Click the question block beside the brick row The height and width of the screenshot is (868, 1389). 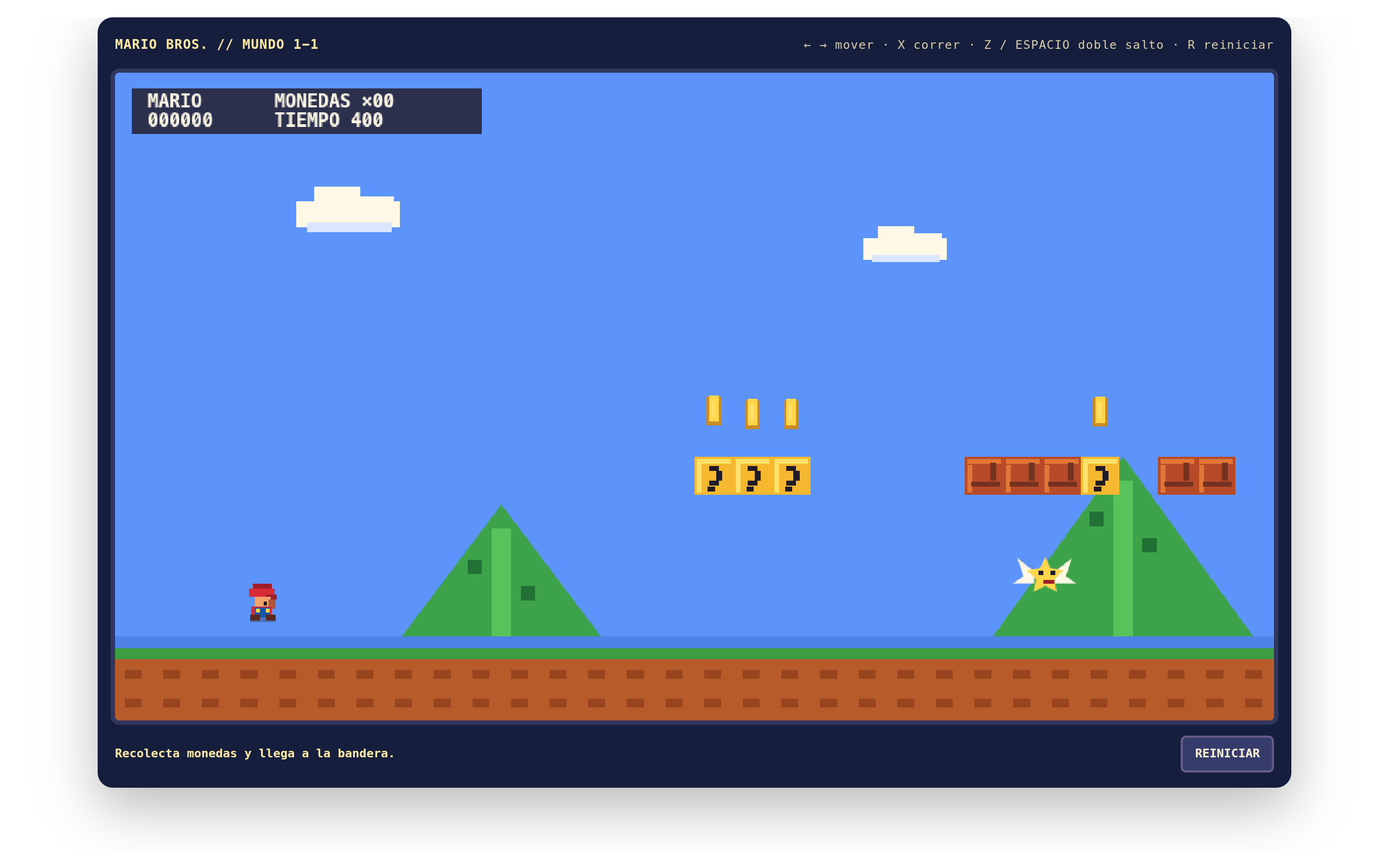click(x=1100, y=475)
